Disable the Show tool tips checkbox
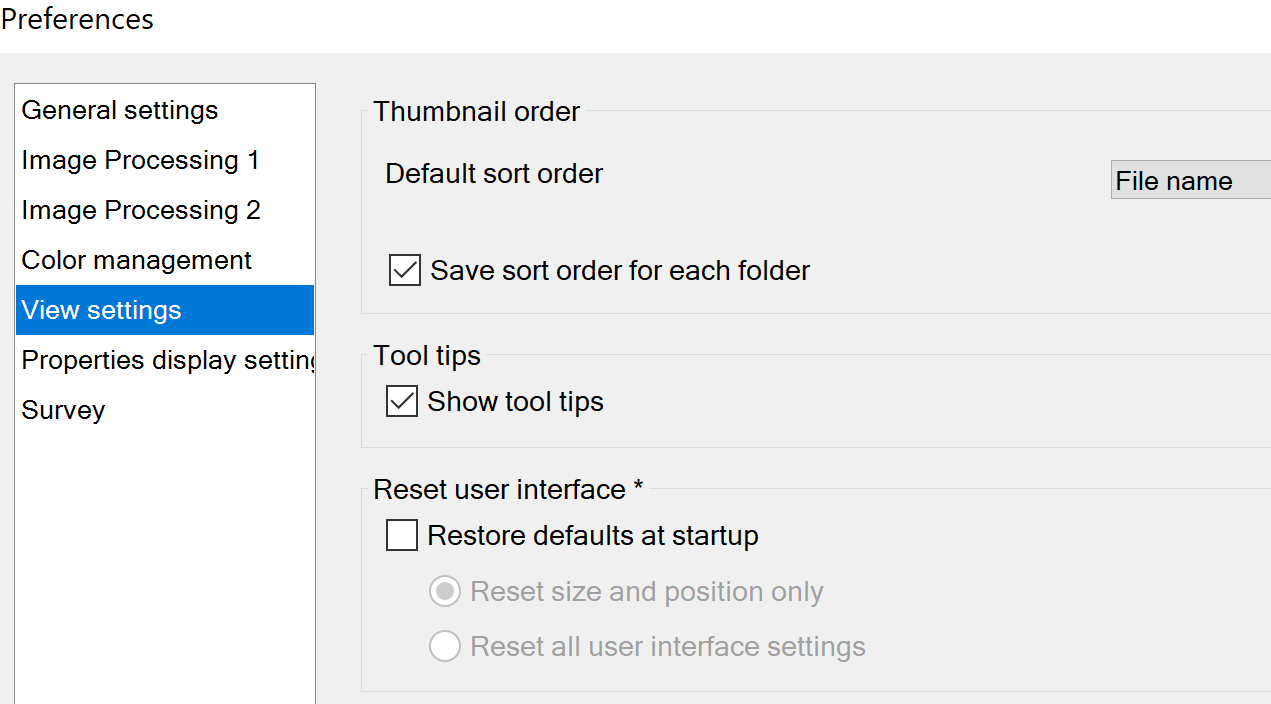Image resolution: width=1271 pixels, height=704 pixels. 402,402
